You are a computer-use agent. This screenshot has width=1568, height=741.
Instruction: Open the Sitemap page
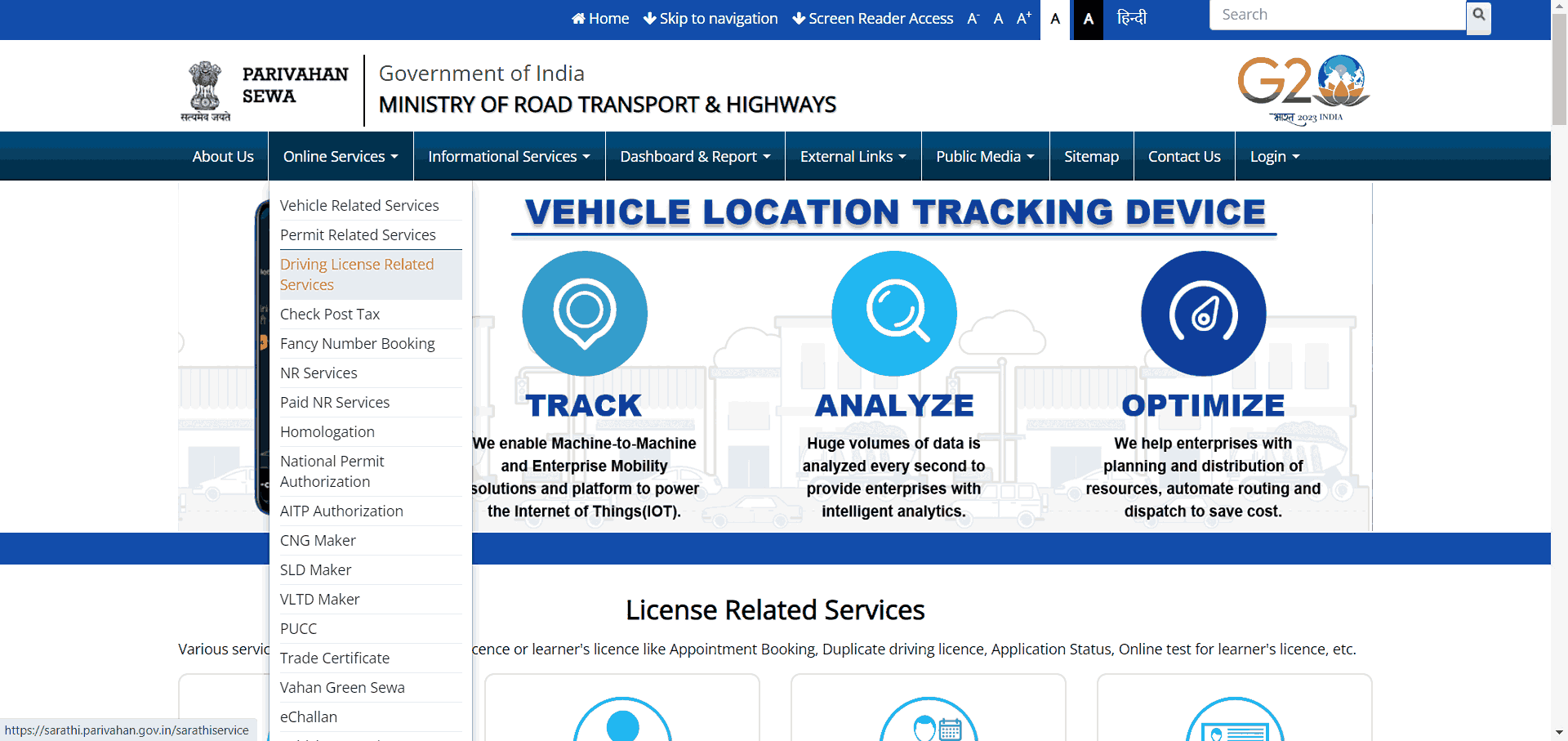point(1091,156)
